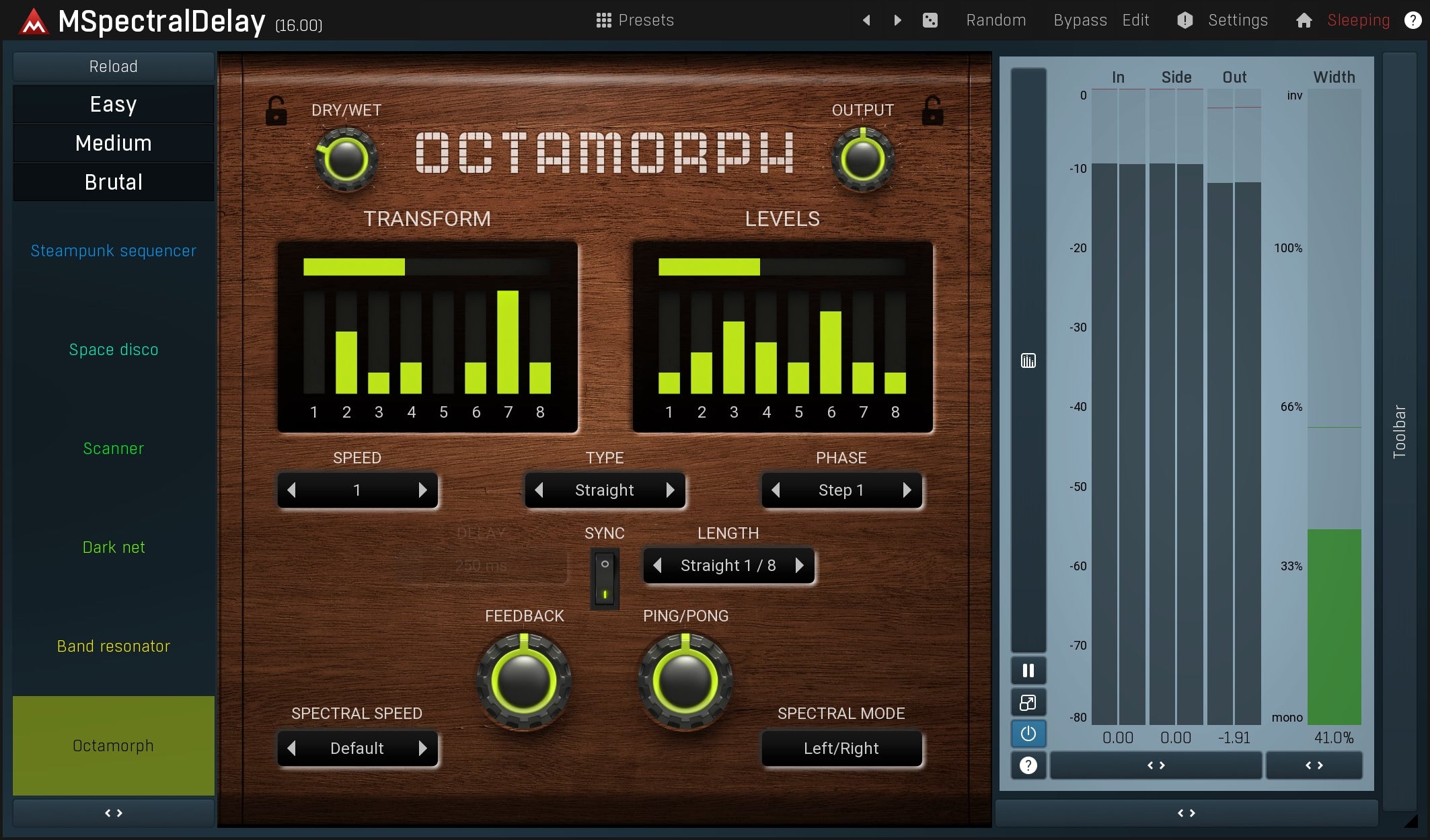
Task: Switch to the Brutal preset tab
Action: [x=113, y=182]
